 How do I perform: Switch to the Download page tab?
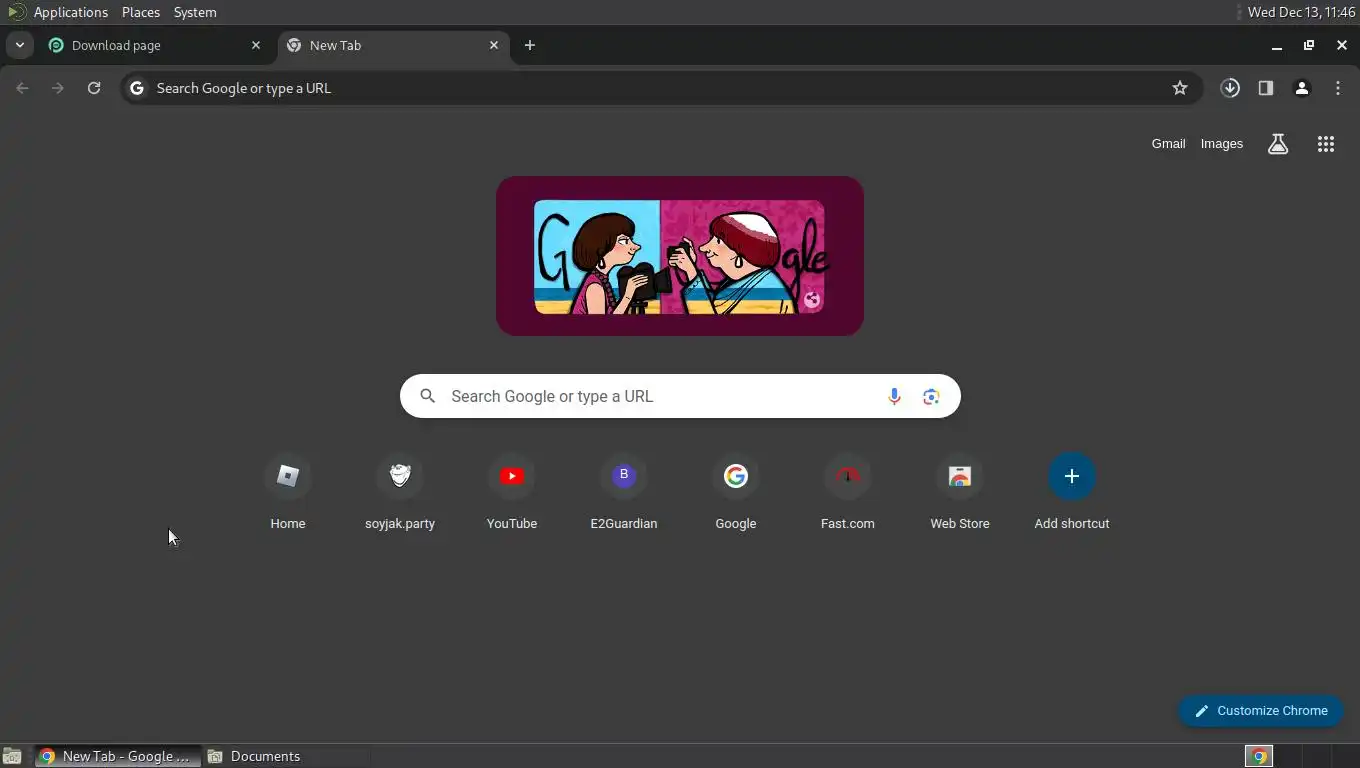[155, 45]
